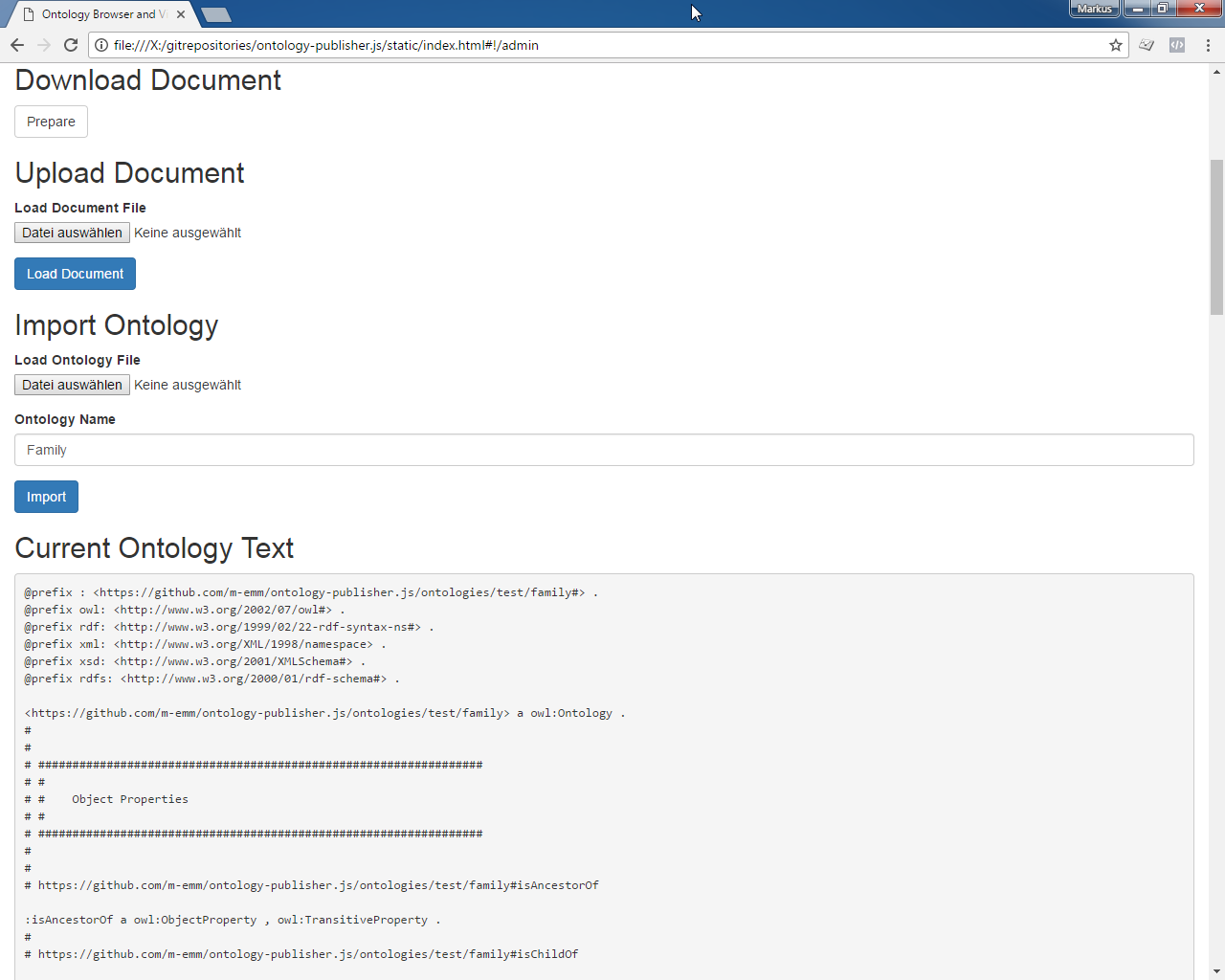The width and height of the screenshot is (1225, 980).
Task: Reload the page with the refresh icon
Action: [x=71, y=45]
